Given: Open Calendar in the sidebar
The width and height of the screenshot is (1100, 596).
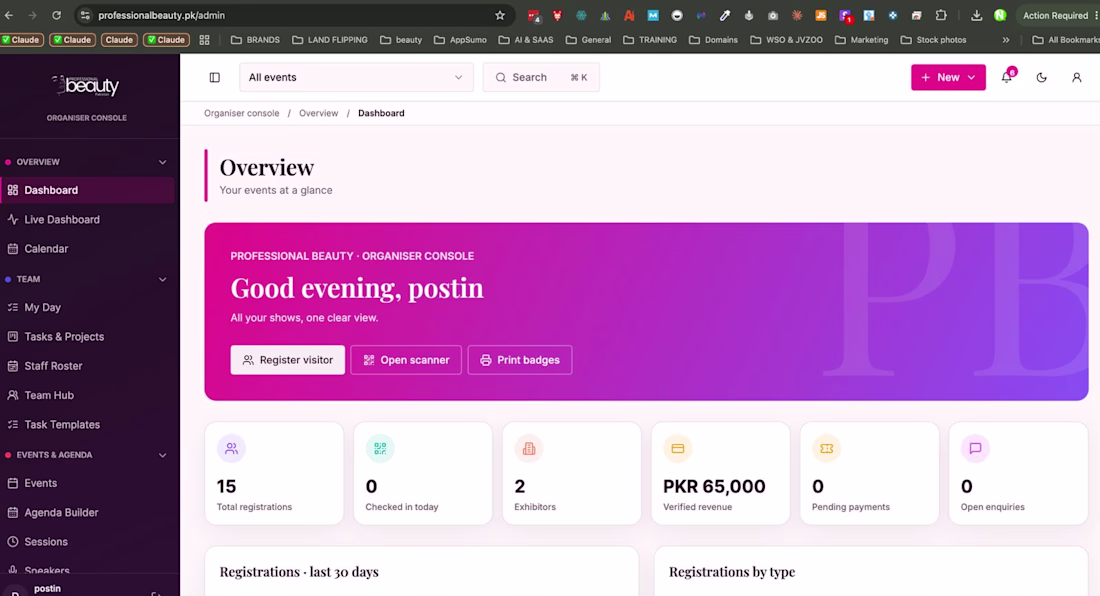Looking at the screenshot, I should pyautogui.click(x=88, y=249).
